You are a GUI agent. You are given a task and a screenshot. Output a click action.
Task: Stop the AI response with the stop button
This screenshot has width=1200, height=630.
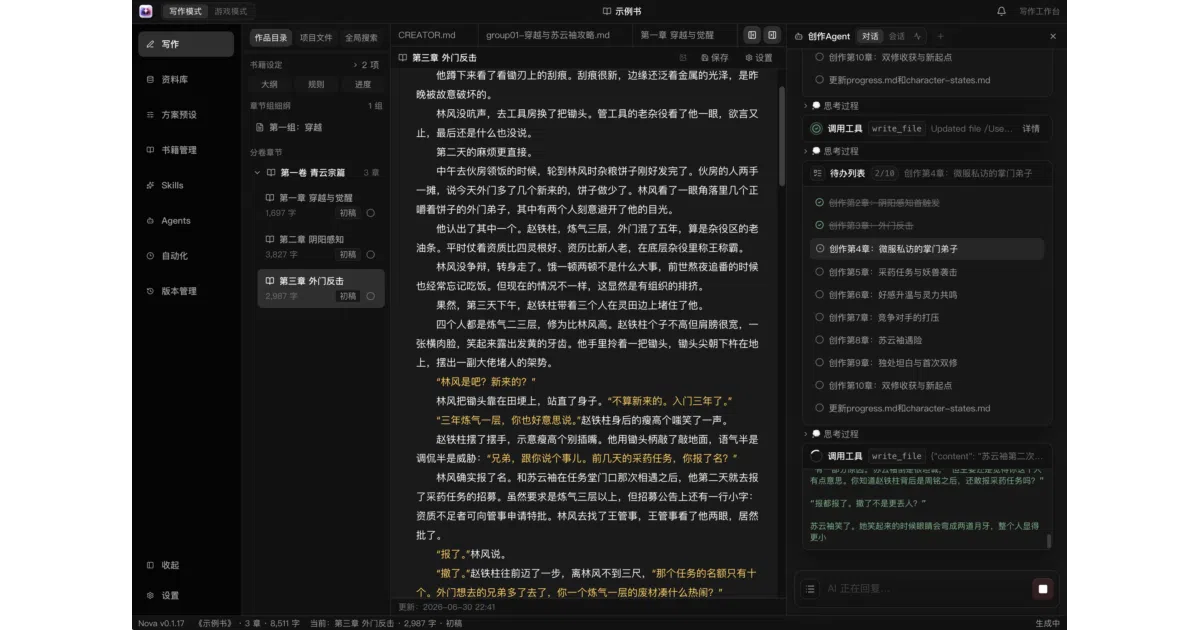(x=1043, y=589)
